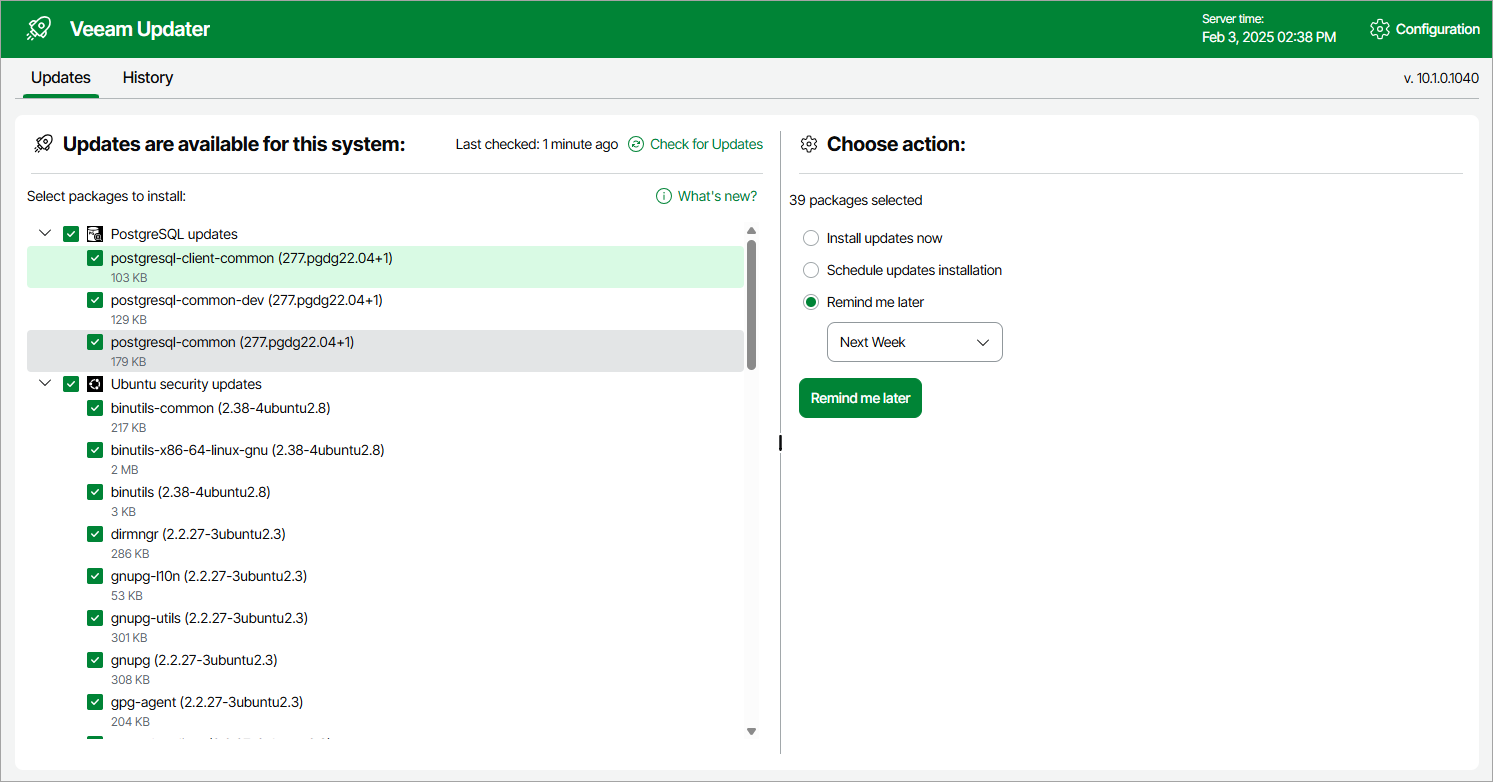Click the Ubuntu security updates group label
The height and width of the screenshot is (782, 1493).
click(x=186, y=384)
